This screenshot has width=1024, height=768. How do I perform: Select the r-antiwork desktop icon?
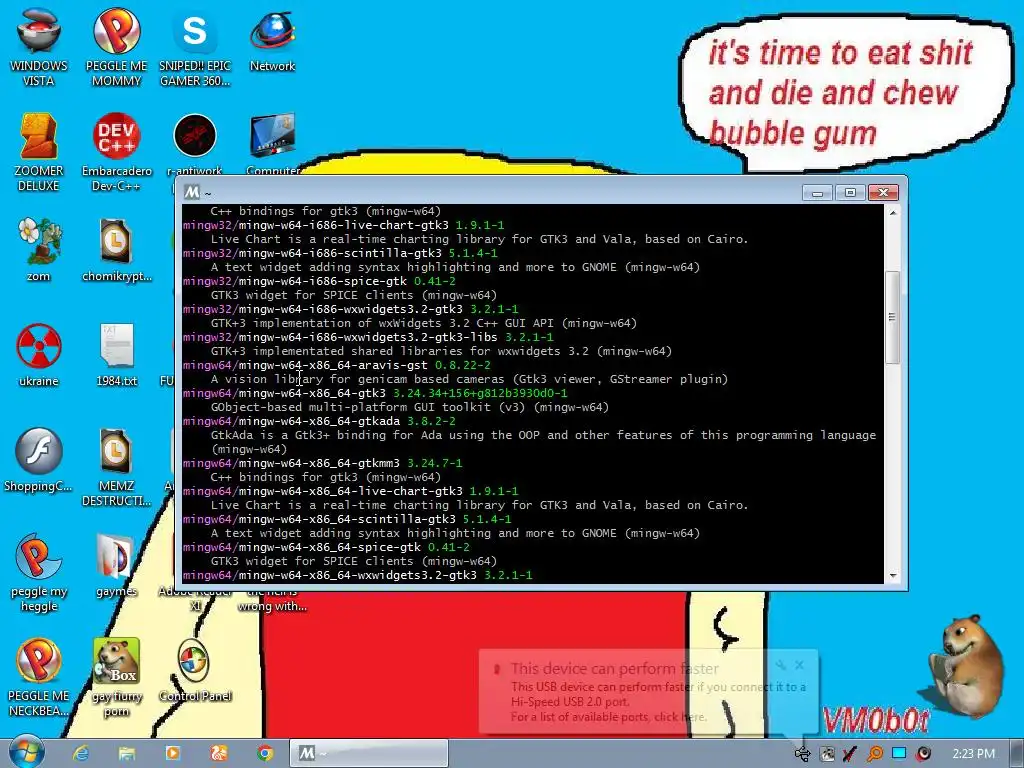click(x=195, y=144)
